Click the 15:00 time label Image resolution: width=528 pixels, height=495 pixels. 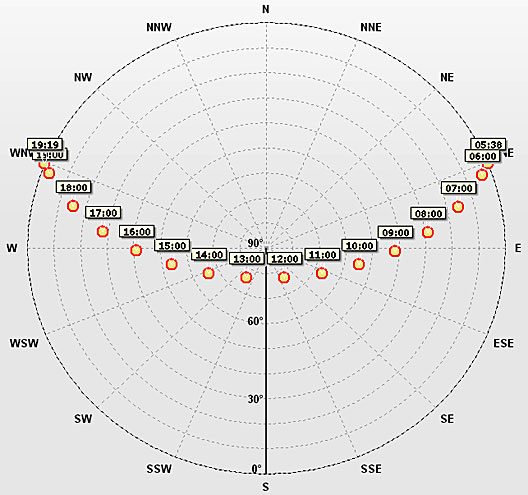click(x=172, y=245)
